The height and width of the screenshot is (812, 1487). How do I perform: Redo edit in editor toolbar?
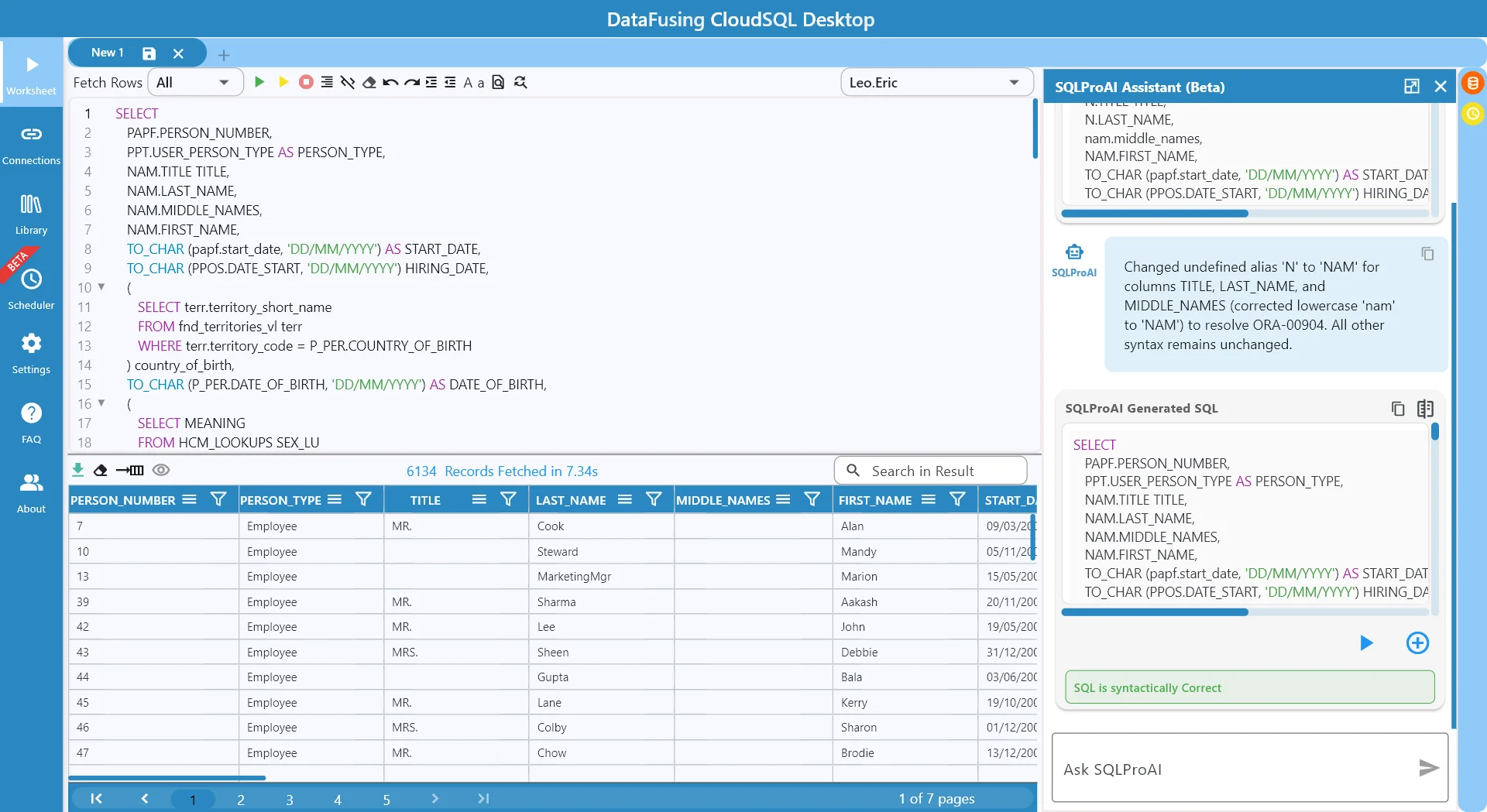coord(411,82)
